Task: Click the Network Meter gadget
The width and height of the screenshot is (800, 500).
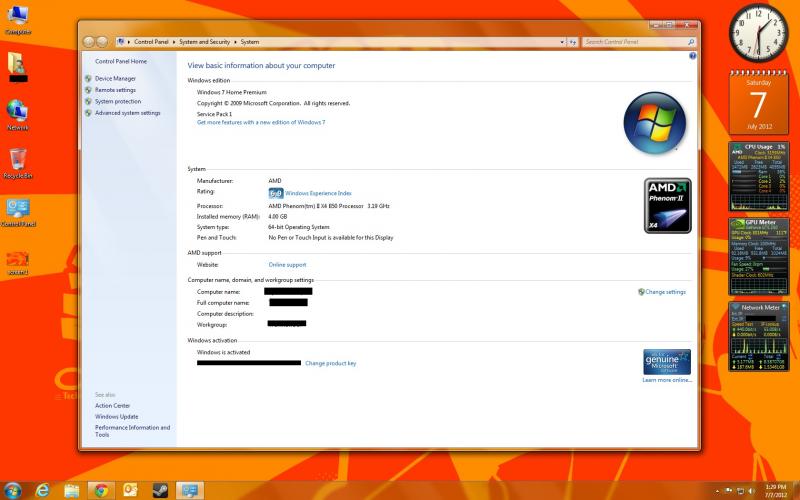Action: (759, 337)
